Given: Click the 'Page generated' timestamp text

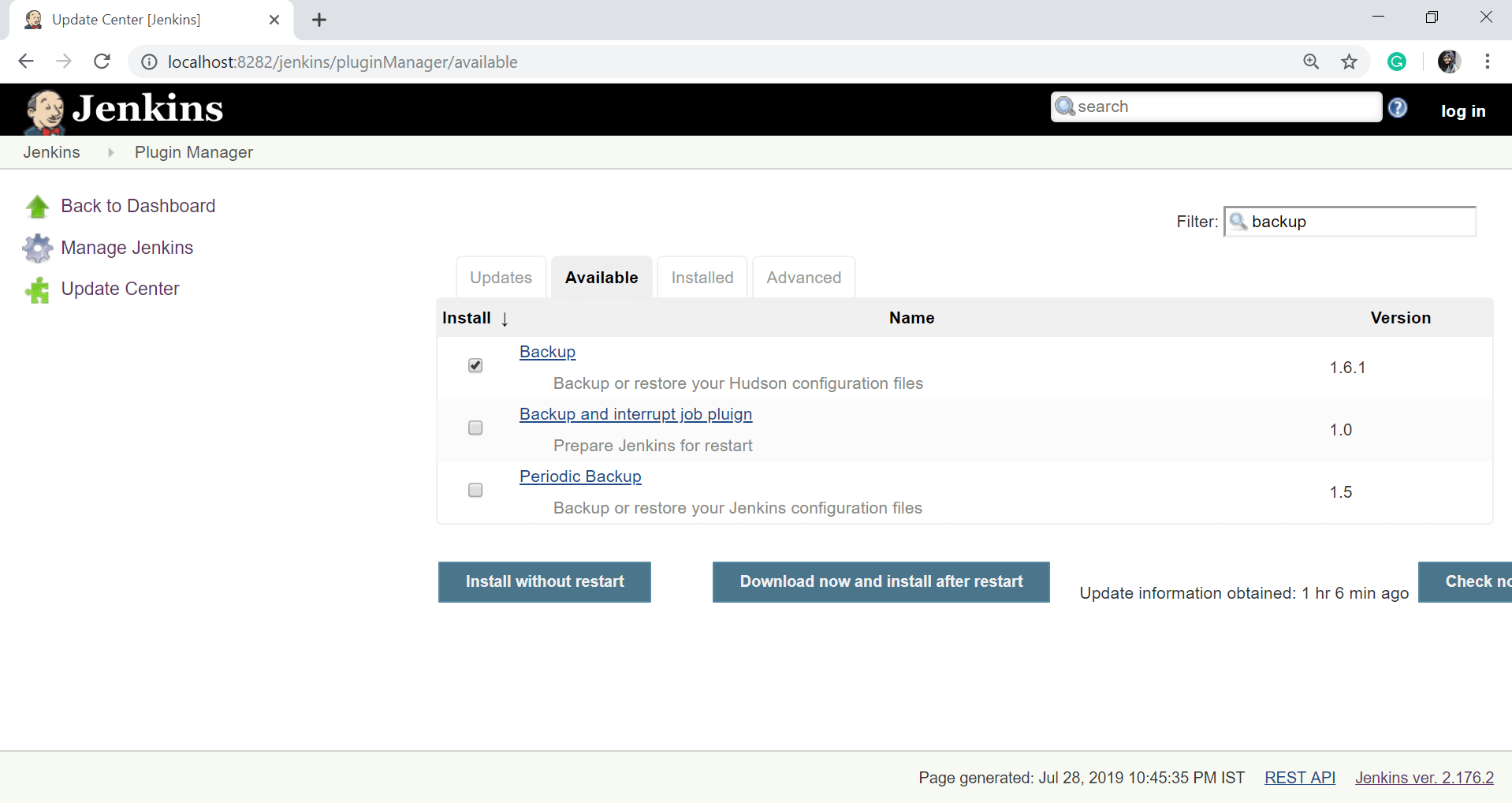Looking at the screenshot, I should coord(1082,778).
